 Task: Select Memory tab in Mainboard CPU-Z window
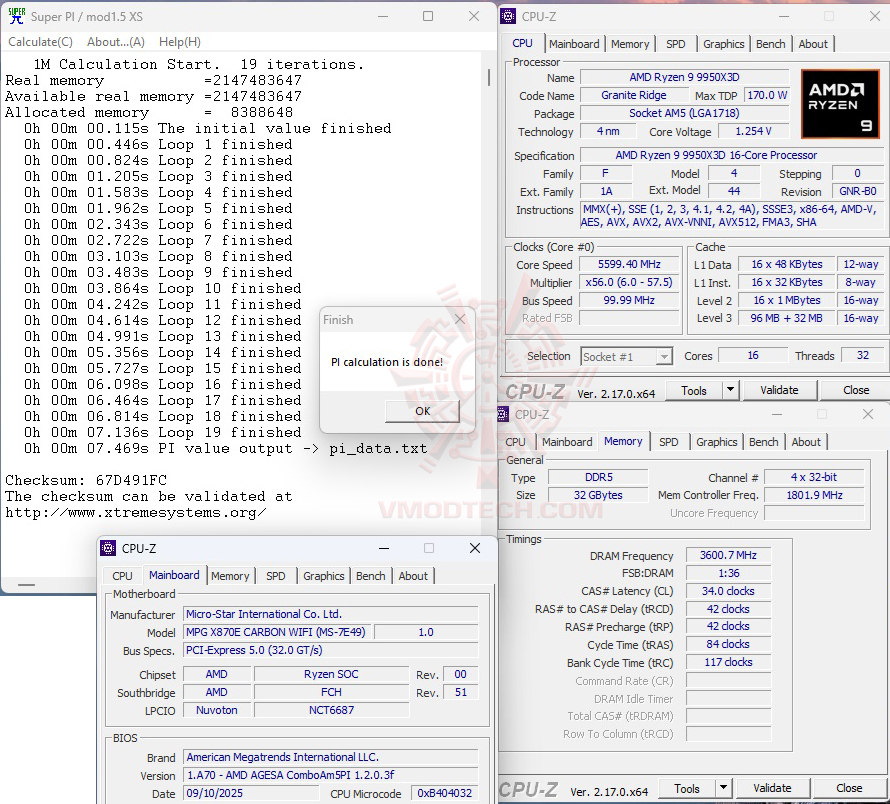tap(230, 576)
